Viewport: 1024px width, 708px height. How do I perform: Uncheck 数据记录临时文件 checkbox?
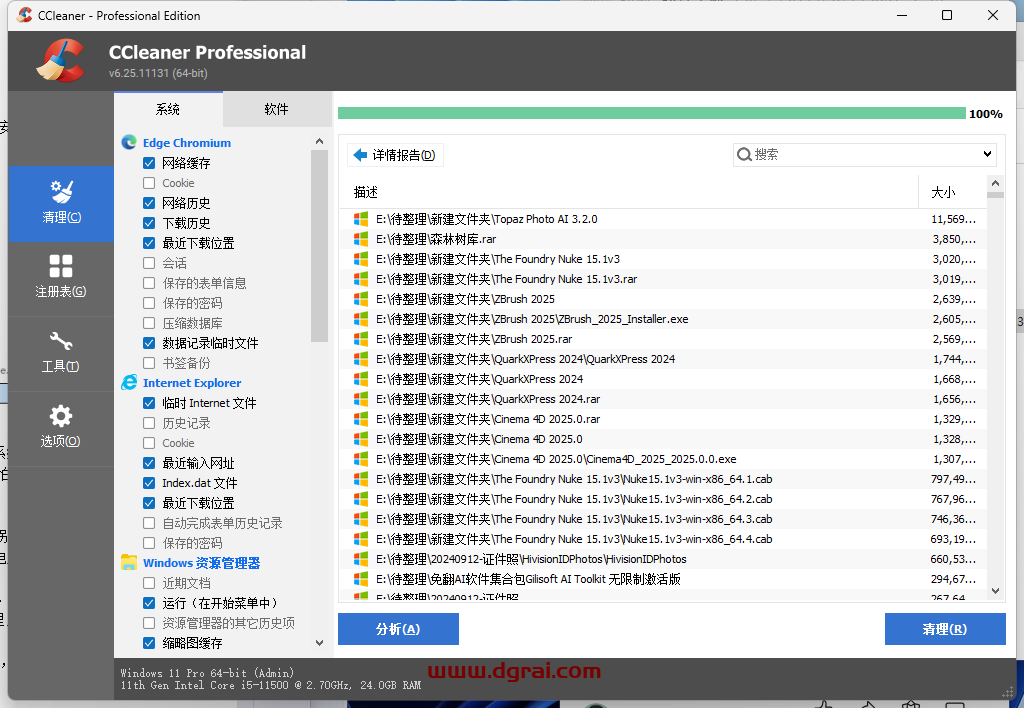pos(149,343)
